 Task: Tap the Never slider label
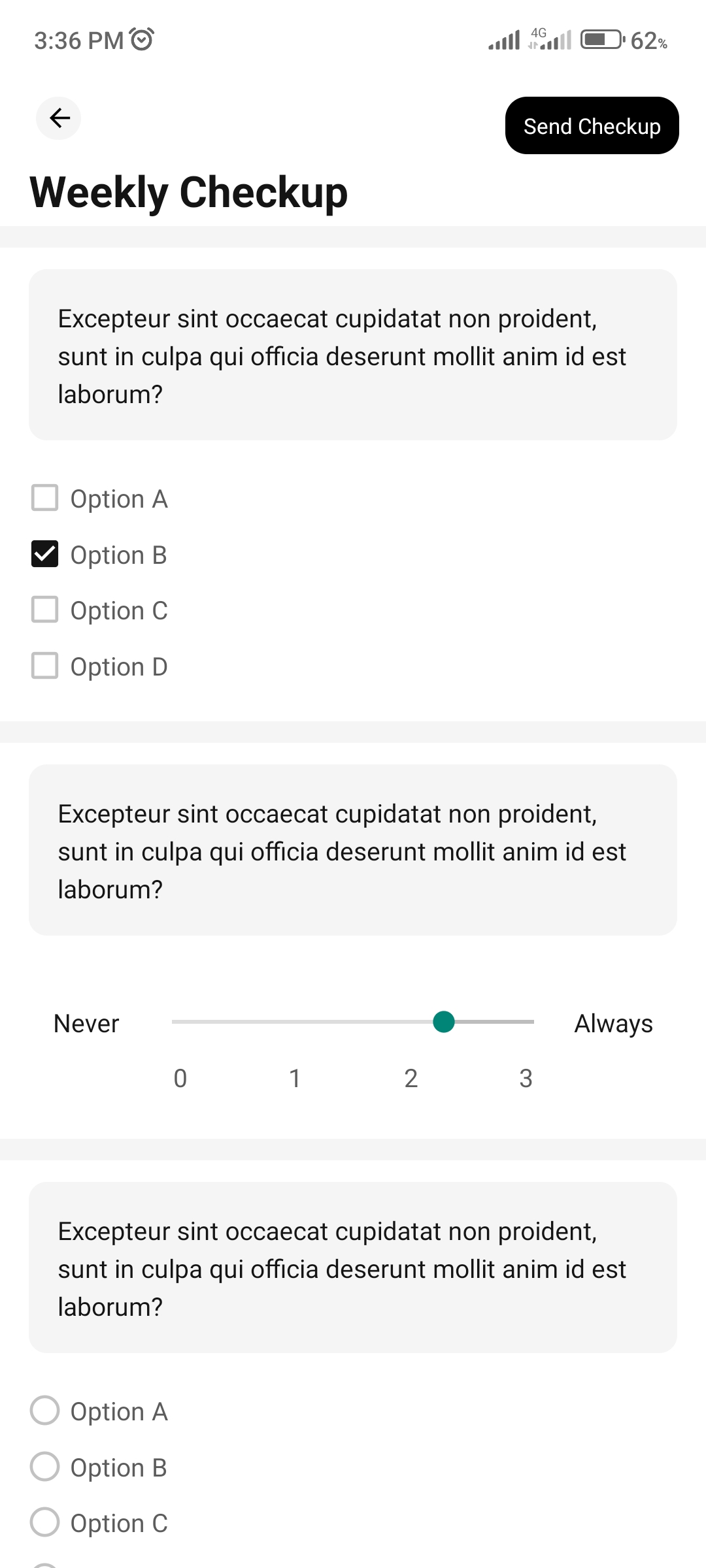click(x=86, y=1023)
